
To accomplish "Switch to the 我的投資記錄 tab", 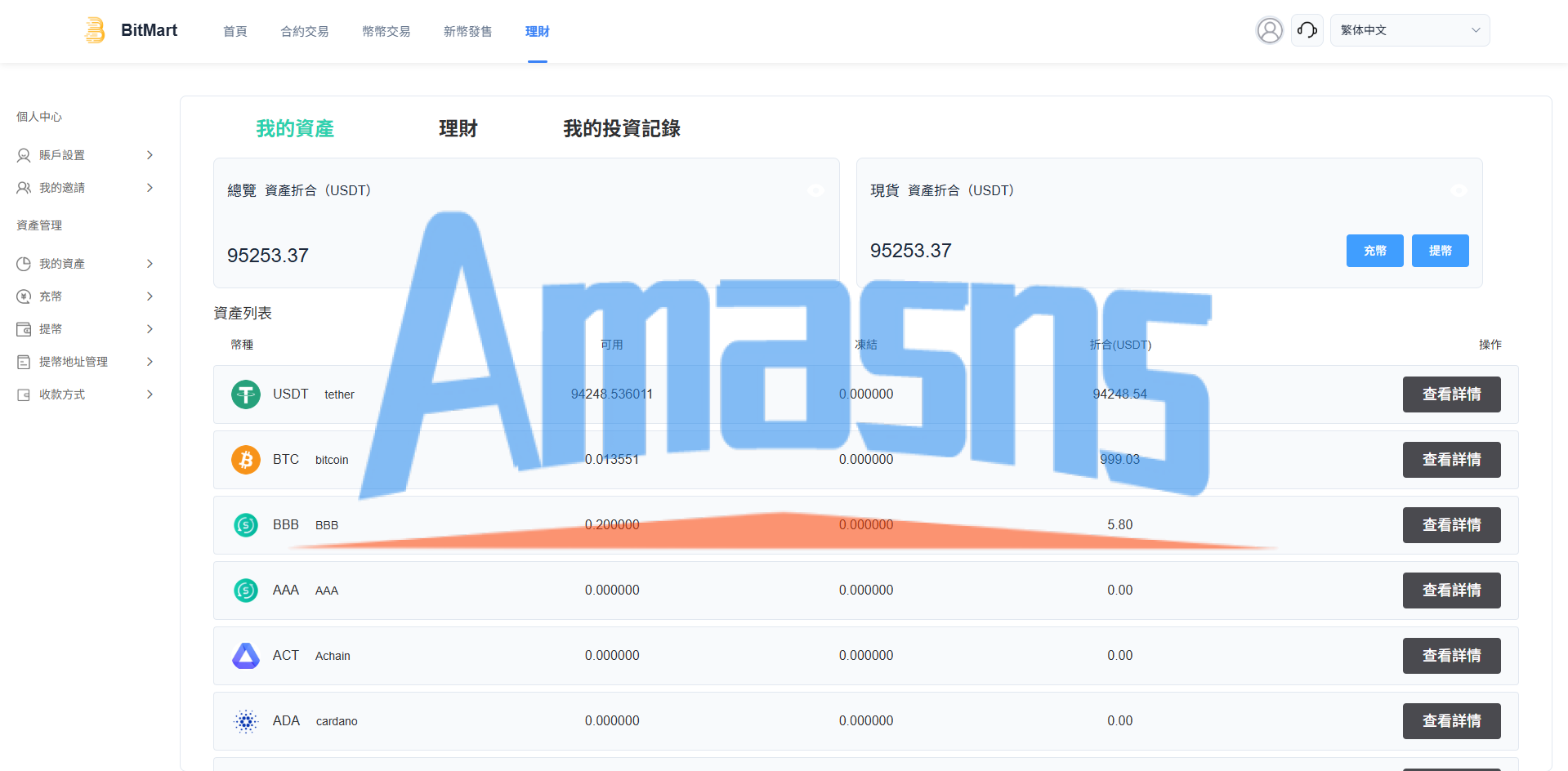I will (x=622, y=129).
